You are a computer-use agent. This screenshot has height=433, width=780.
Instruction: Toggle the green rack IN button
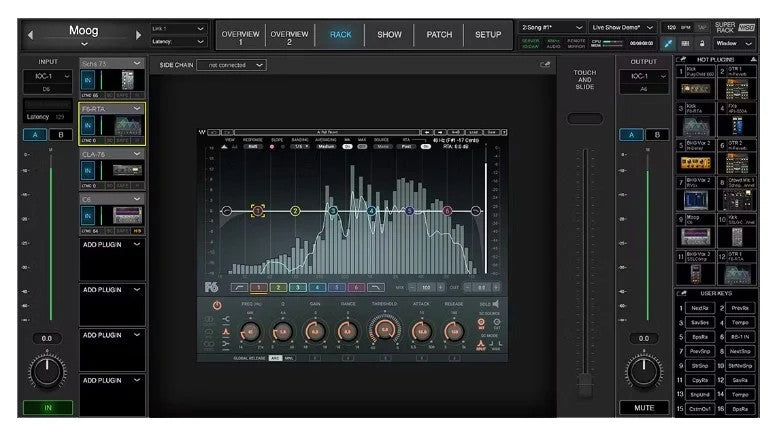coord(48,408)
